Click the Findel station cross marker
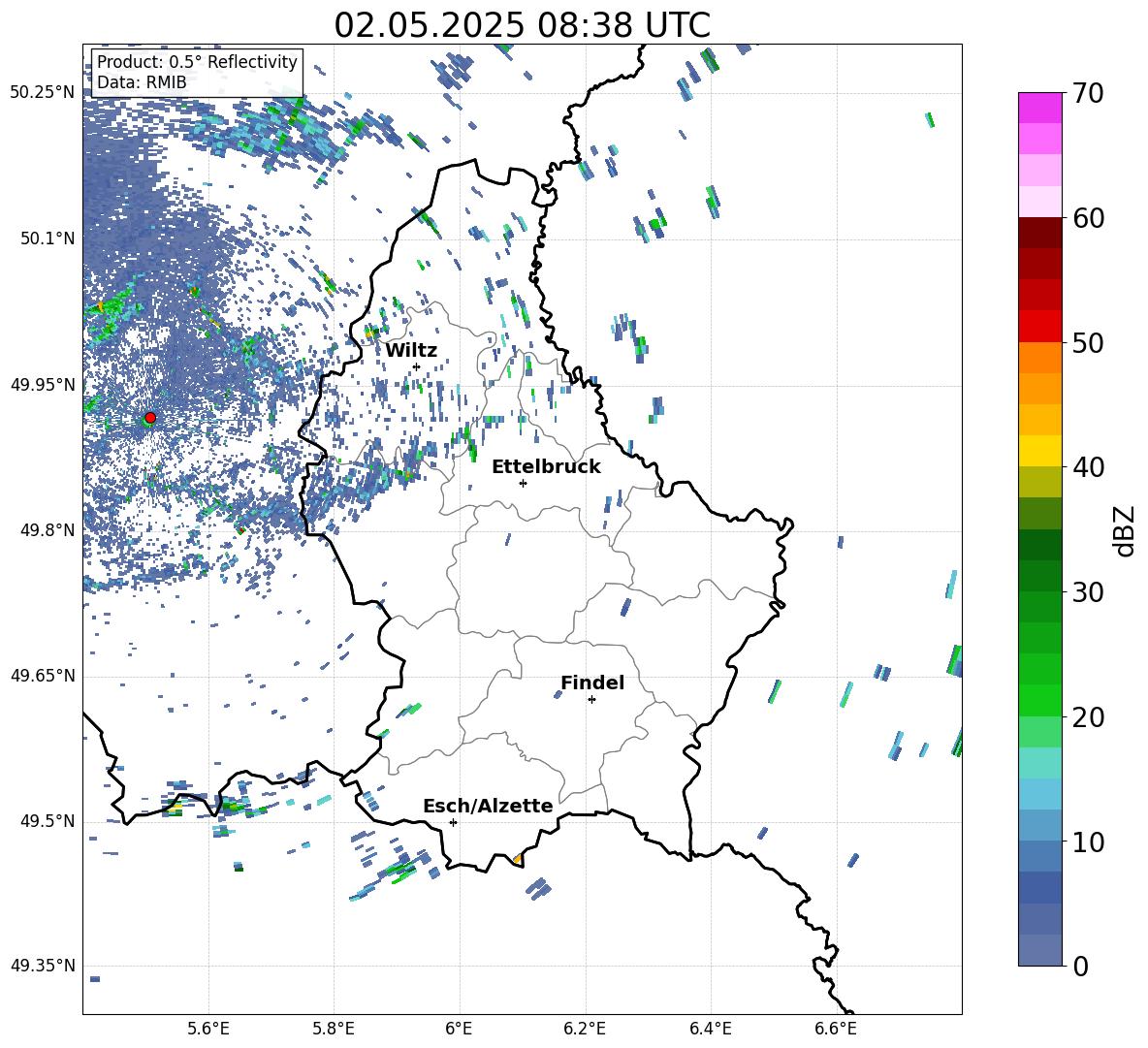 coord(591,700)
